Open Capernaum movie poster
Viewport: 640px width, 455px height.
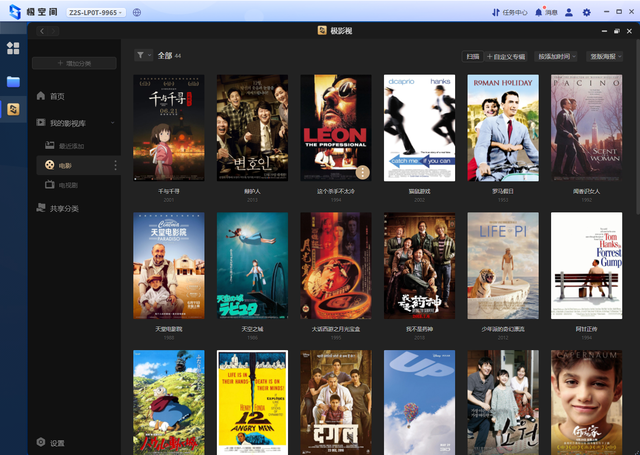pyautogui.click(x=587, y=402)
